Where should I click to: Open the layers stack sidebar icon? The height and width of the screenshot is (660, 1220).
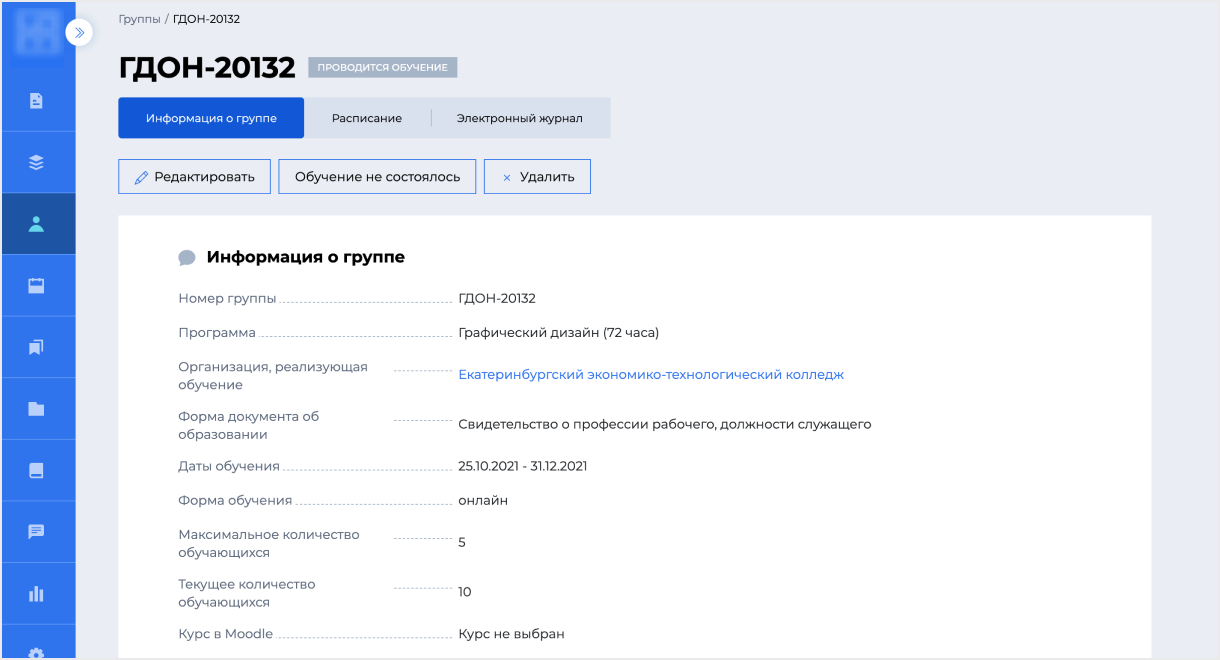pyautogui.click(x=37, y=162)
